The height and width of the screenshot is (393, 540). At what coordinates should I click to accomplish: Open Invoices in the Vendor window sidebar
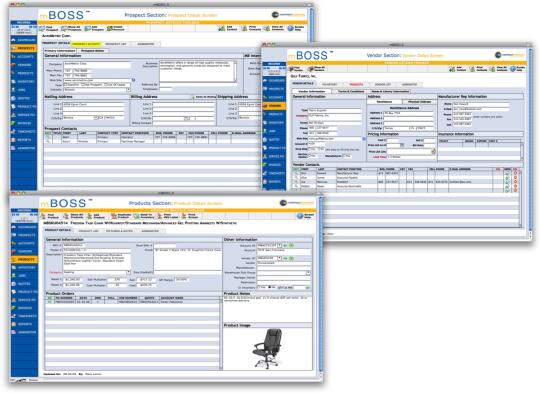tap(274, 165)
